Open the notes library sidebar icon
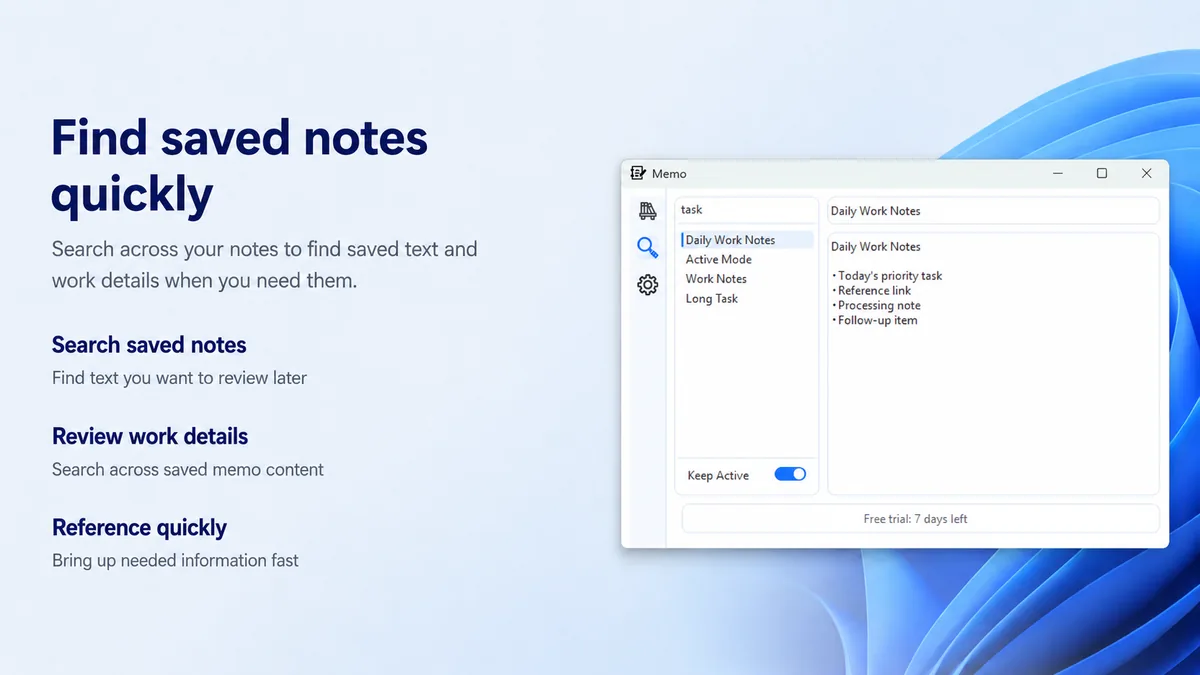1200x675 pixels. [648, 211]
